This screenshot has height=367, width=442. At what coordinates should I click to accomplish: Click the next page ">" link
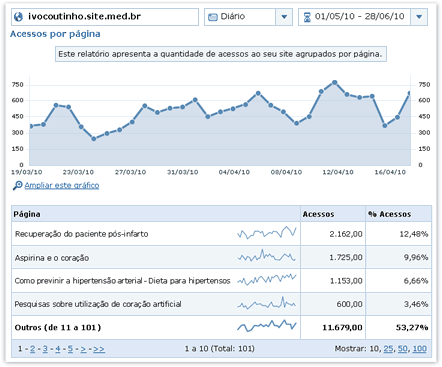click(x=83, y=349)
